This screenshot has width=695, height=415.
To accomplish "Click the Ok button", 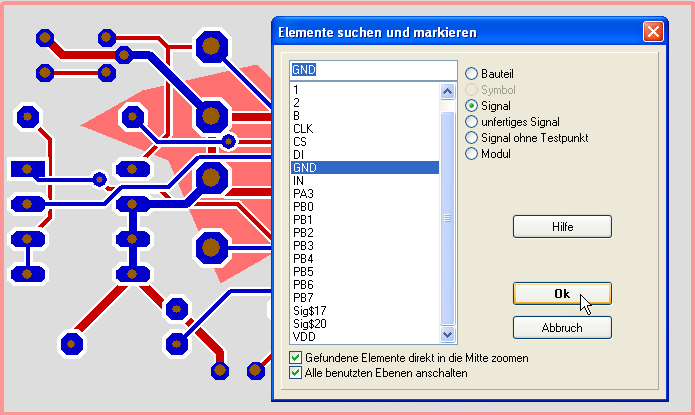I will click(561, 293).
